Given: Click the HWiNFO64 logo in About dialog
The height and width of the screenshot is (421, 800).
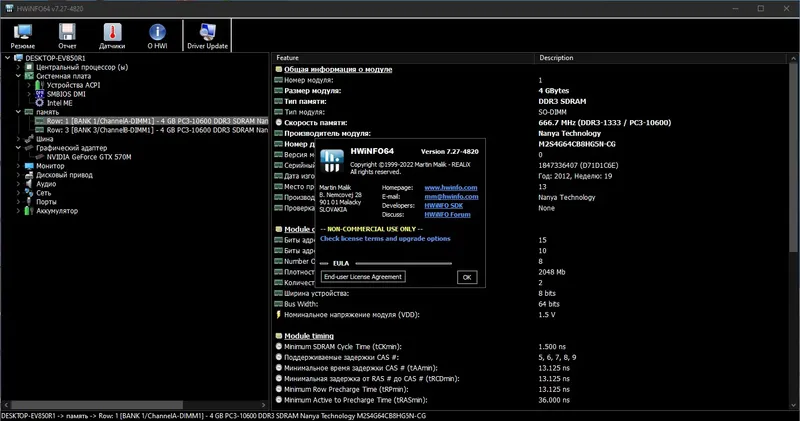Looking at the screenshot, I should click(x=332, y=160).
